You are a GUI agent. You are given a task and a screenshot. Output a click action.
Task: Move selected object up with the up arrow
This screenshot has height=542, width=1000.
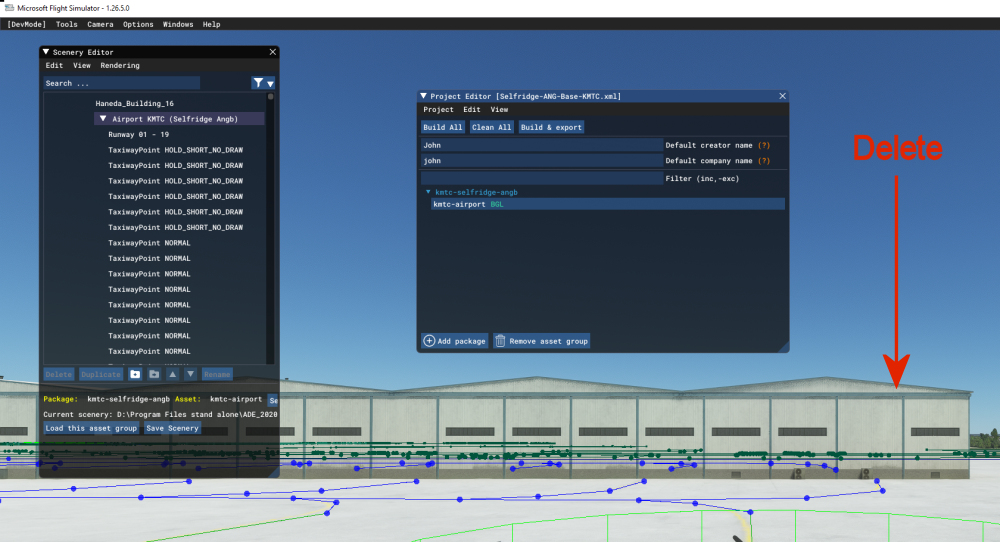(x=172, y=374)
